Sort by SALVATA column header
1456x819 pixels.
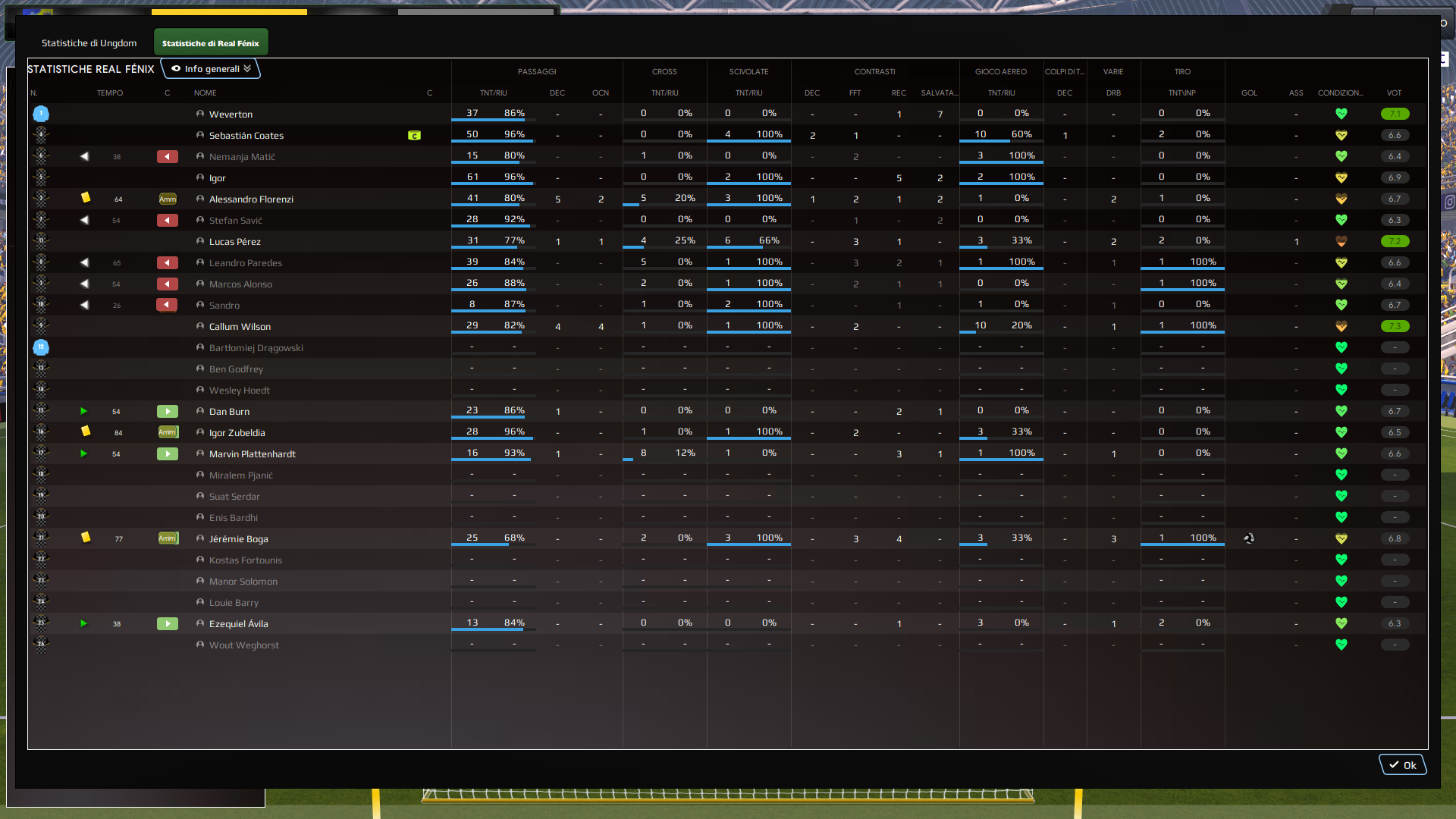pos(940,93)
